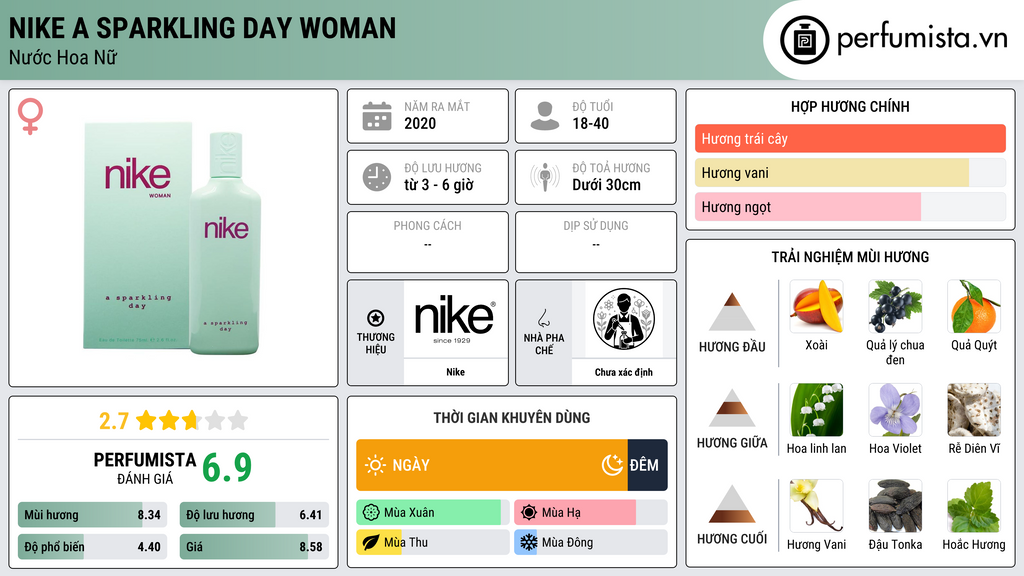Click the 18-40 age range value
Screen dimensions: 1024x576
590,123
